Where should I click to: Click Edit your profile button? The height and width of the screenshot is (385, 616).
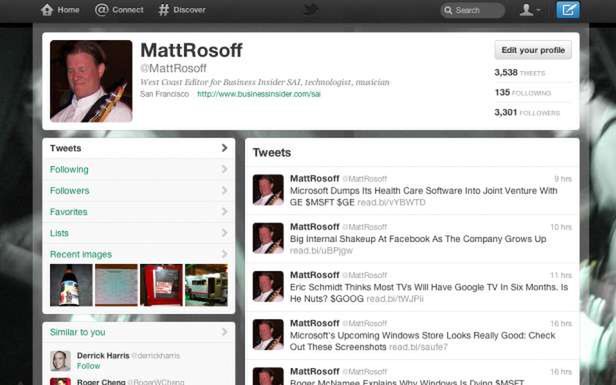[x=533, y=50]
